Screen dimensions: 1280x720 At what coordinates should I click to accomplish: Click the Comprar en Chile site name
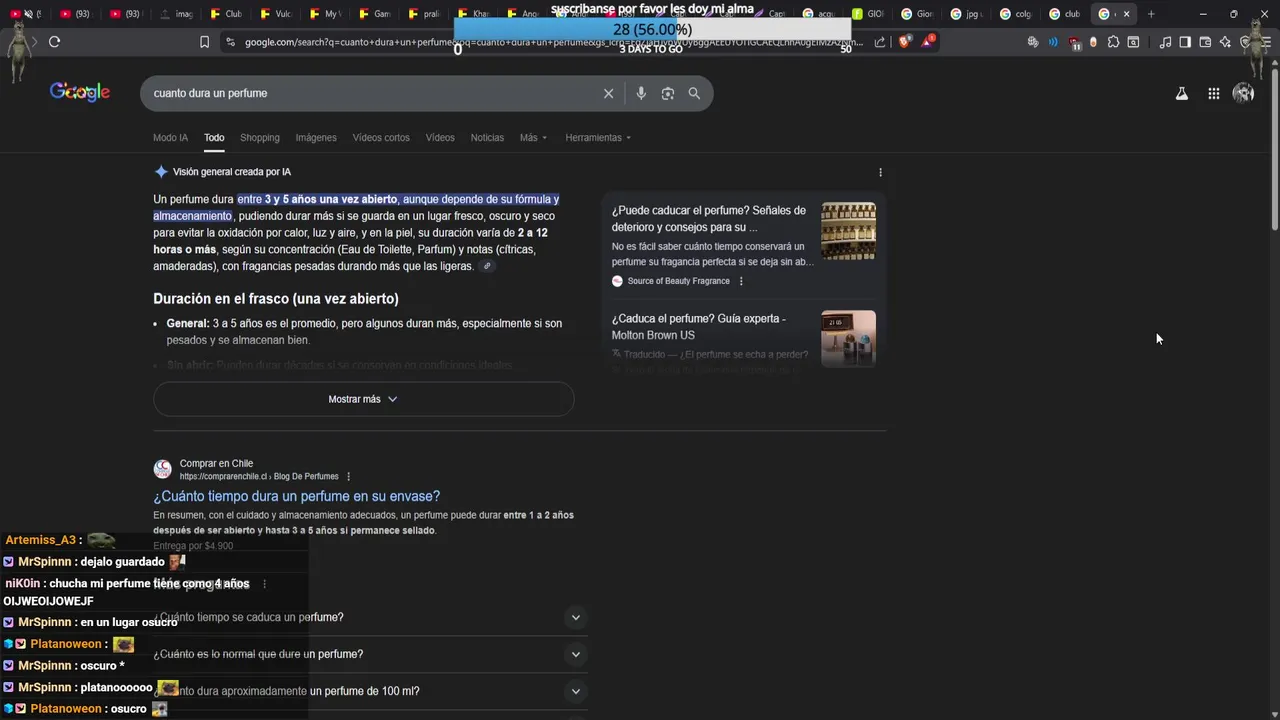(216, 464)
